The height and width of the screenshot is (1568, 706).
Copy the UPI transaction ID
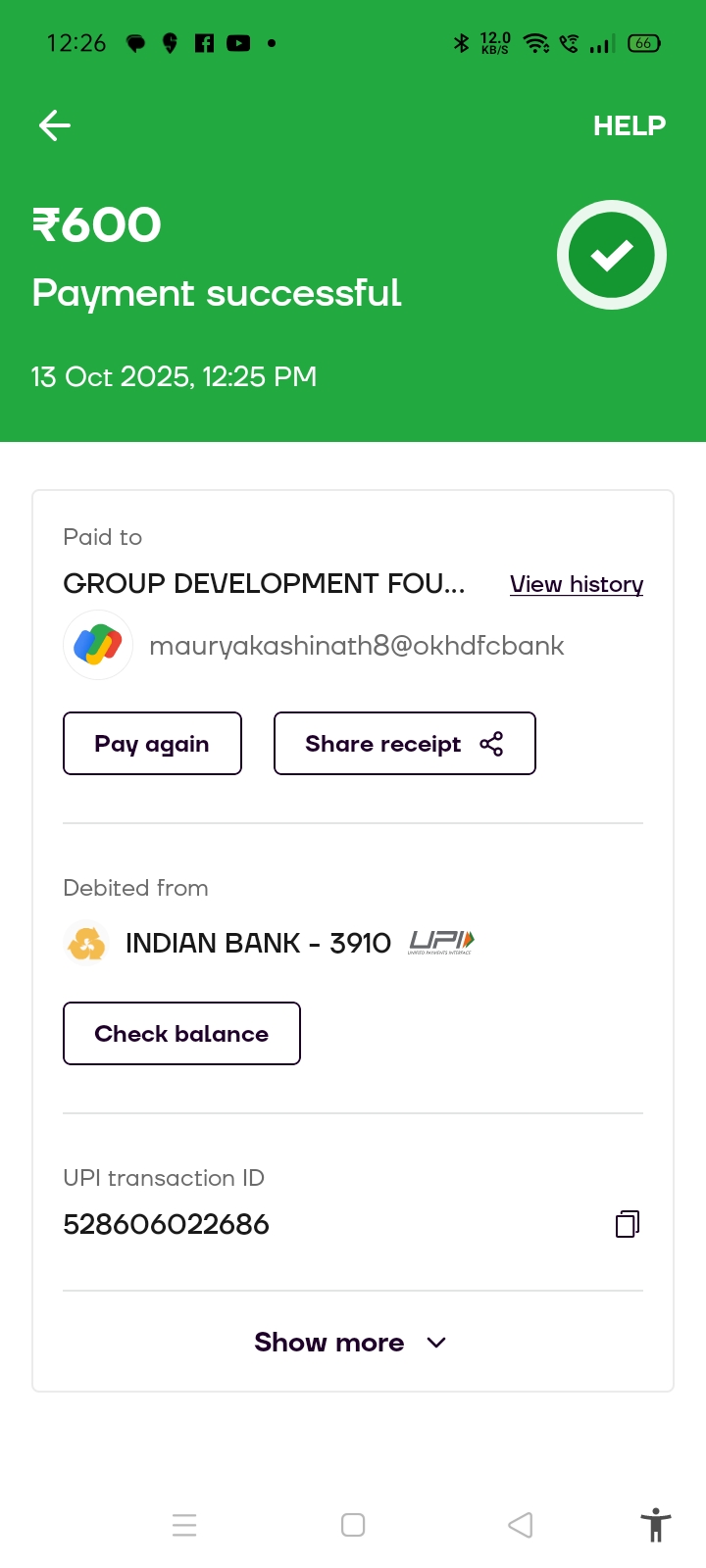[628, 1223]
